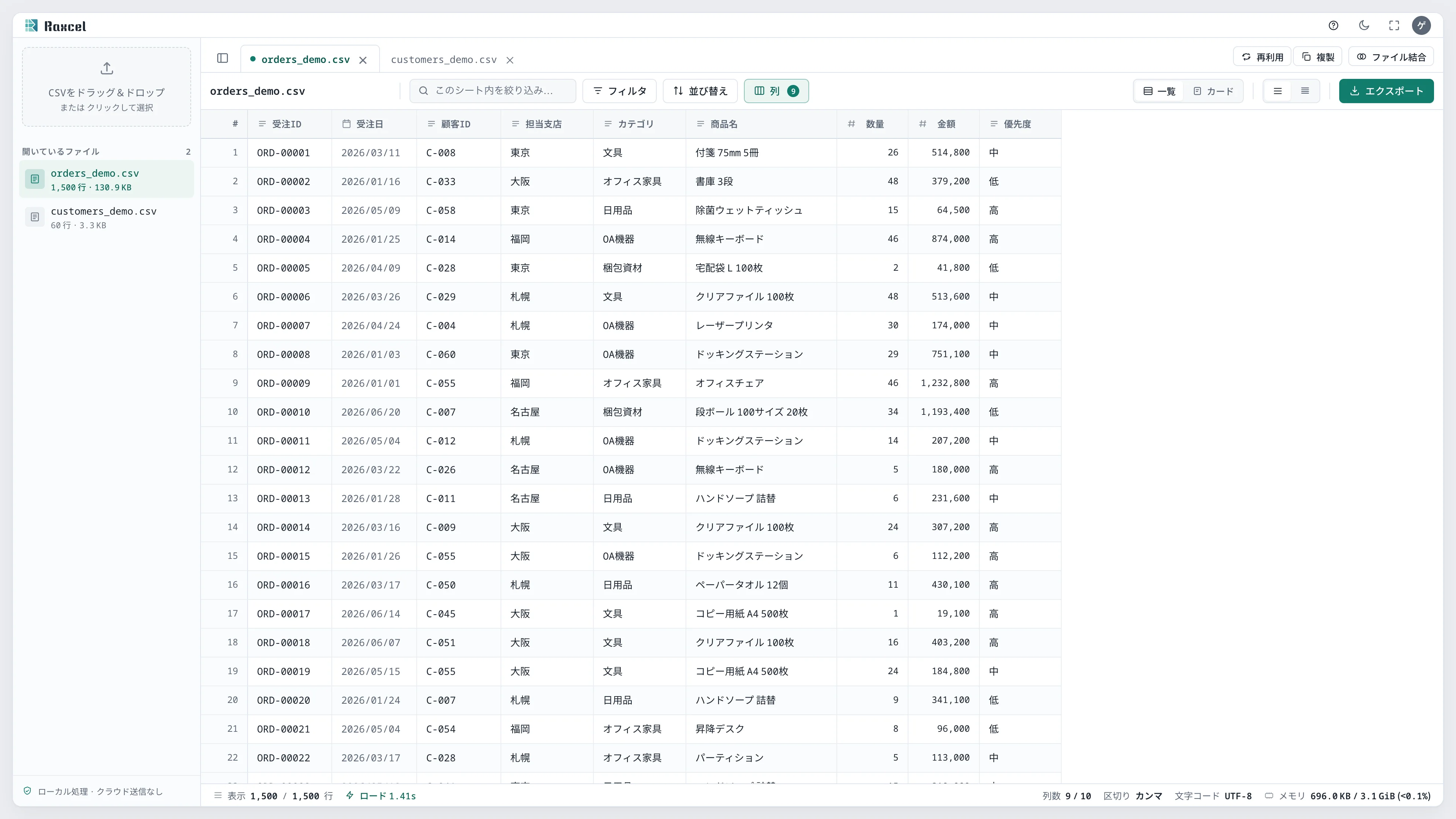Click the 受注ID column header

tap(289, 124)
